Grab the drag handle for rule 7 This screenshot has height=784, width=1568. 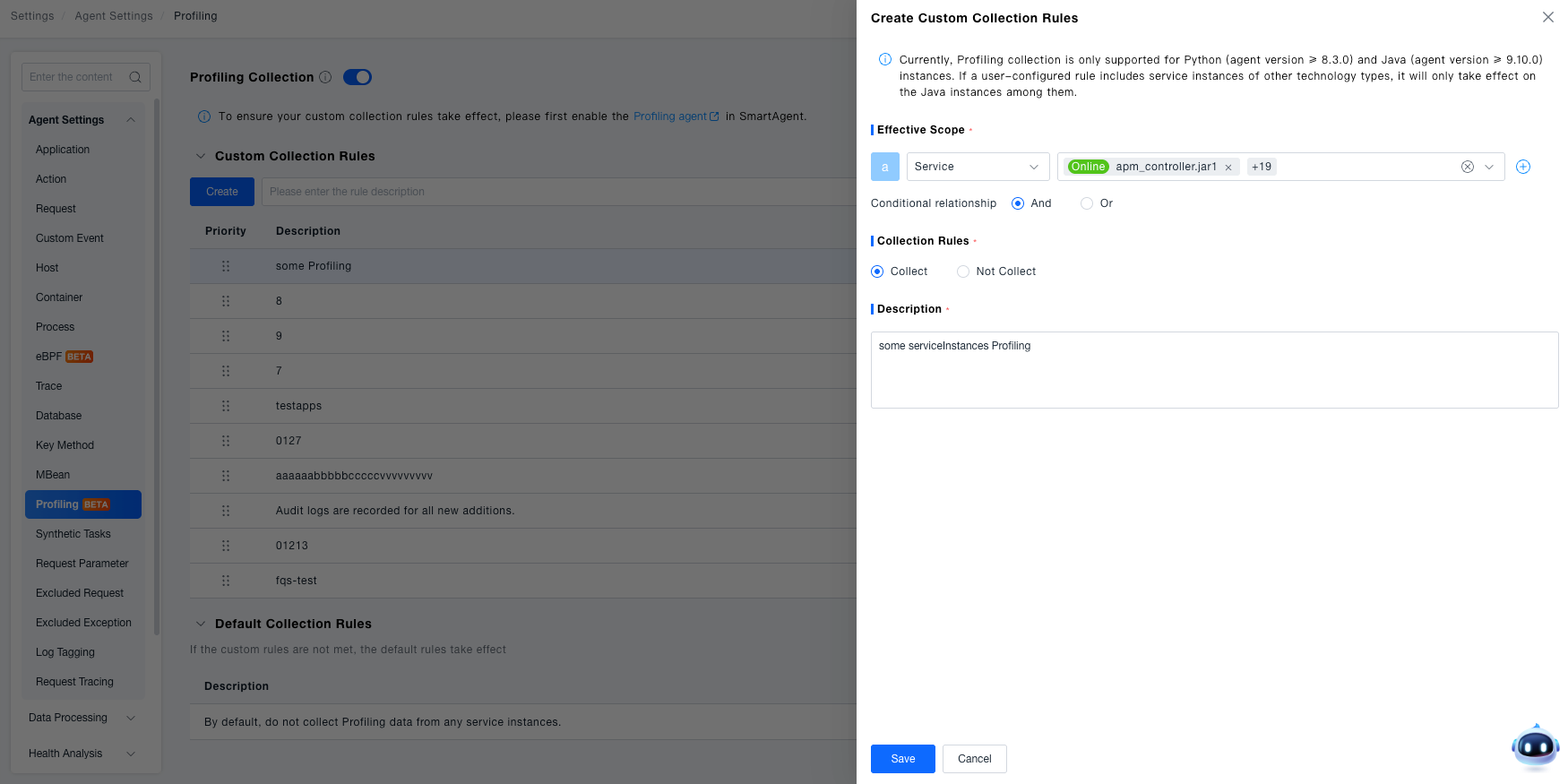coord(226,371)
